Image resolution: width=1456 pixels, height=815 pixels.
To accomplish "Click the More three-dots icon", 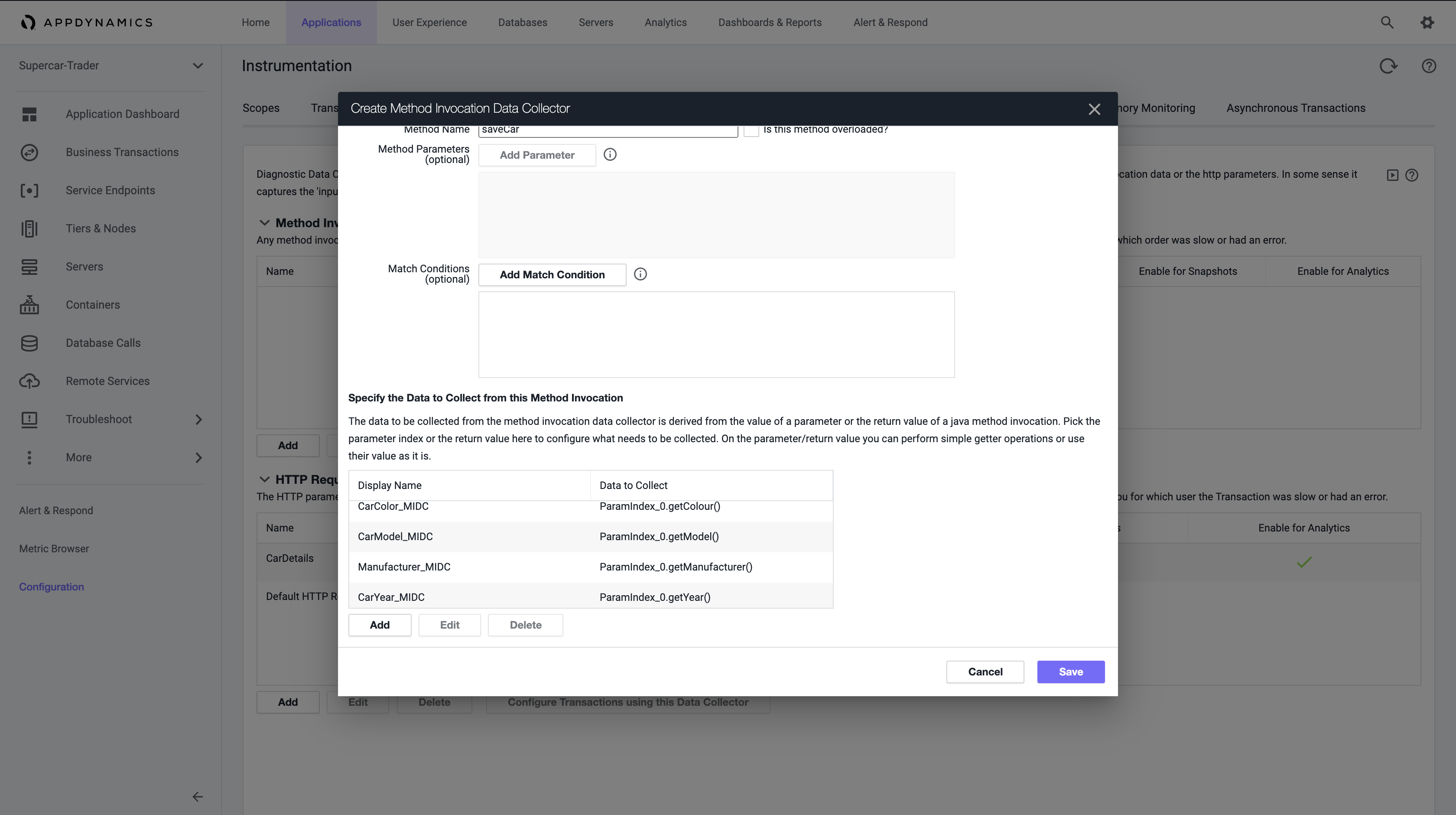I will click(x=29, y=457).
